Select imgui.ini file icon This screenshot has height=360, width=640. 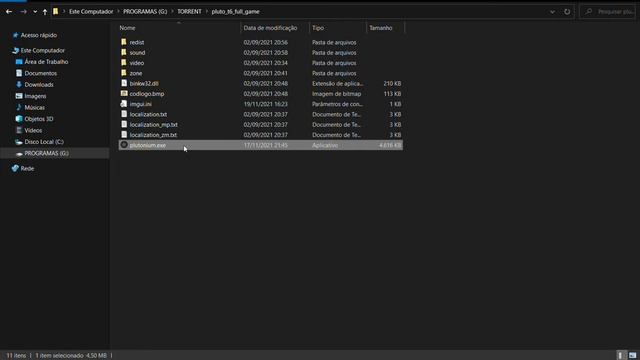pyautogui.click(x=124, y=104)
